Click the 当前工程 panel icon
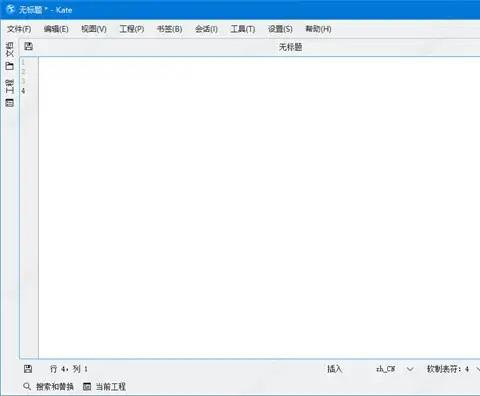 click(x=87, y=386)
